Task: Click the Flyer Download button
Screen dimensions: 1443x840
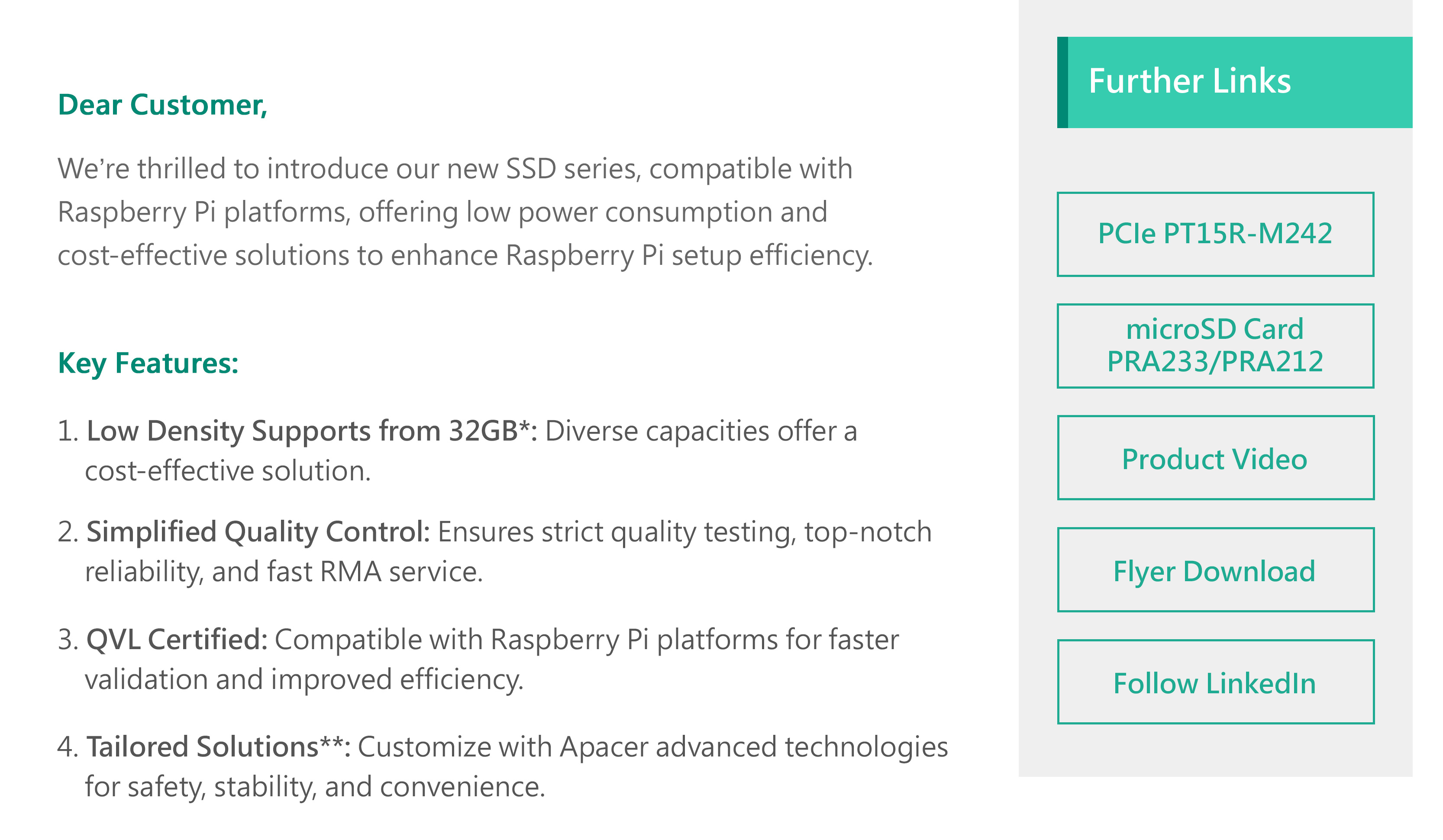Action: [x=1214, y=570]
